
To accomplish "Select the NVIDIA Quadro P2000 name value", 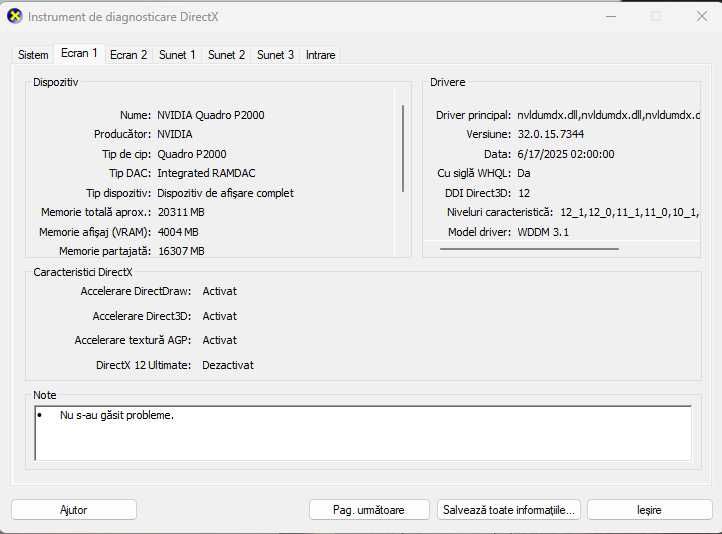I will tap(211, 115).
